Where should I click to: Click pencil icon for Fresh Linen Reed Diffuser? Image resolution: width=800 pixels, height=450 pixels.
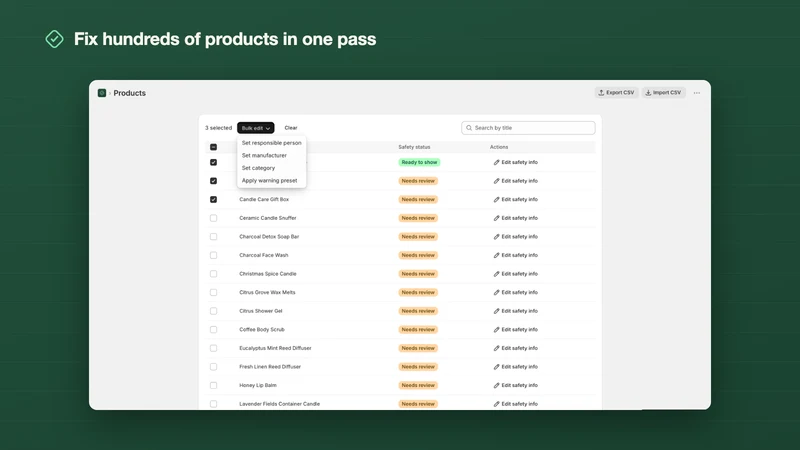tap(496, 367)
